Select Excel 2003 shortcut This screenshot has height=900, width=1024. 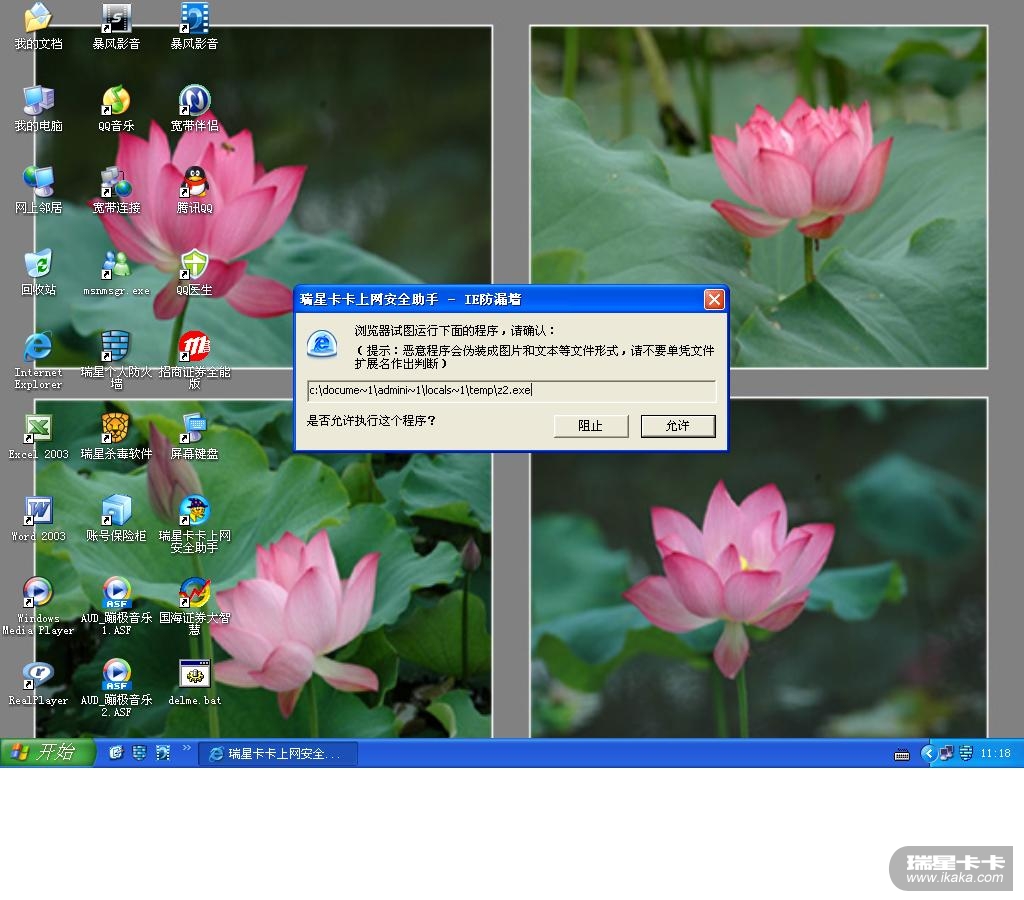point(38,437)
